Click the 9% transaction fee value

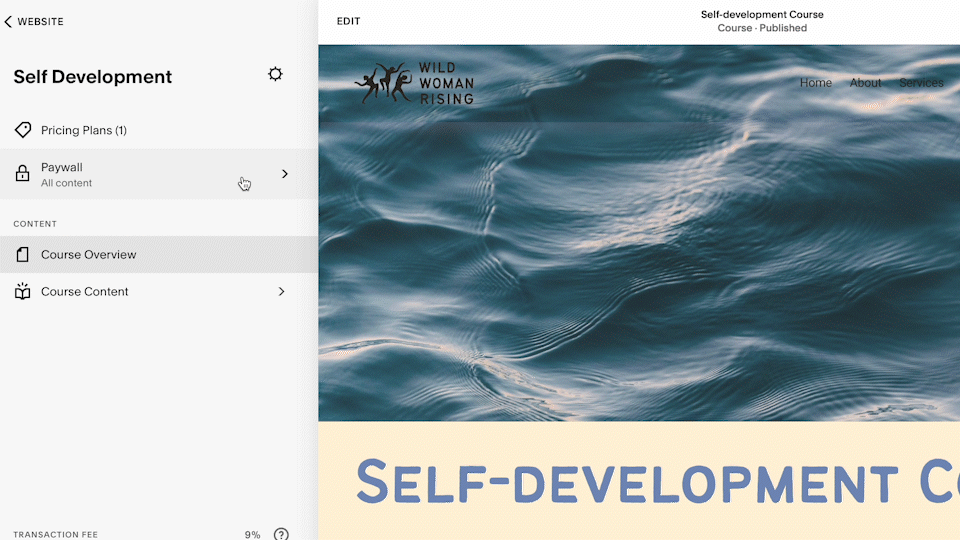[x=252, y=534]
